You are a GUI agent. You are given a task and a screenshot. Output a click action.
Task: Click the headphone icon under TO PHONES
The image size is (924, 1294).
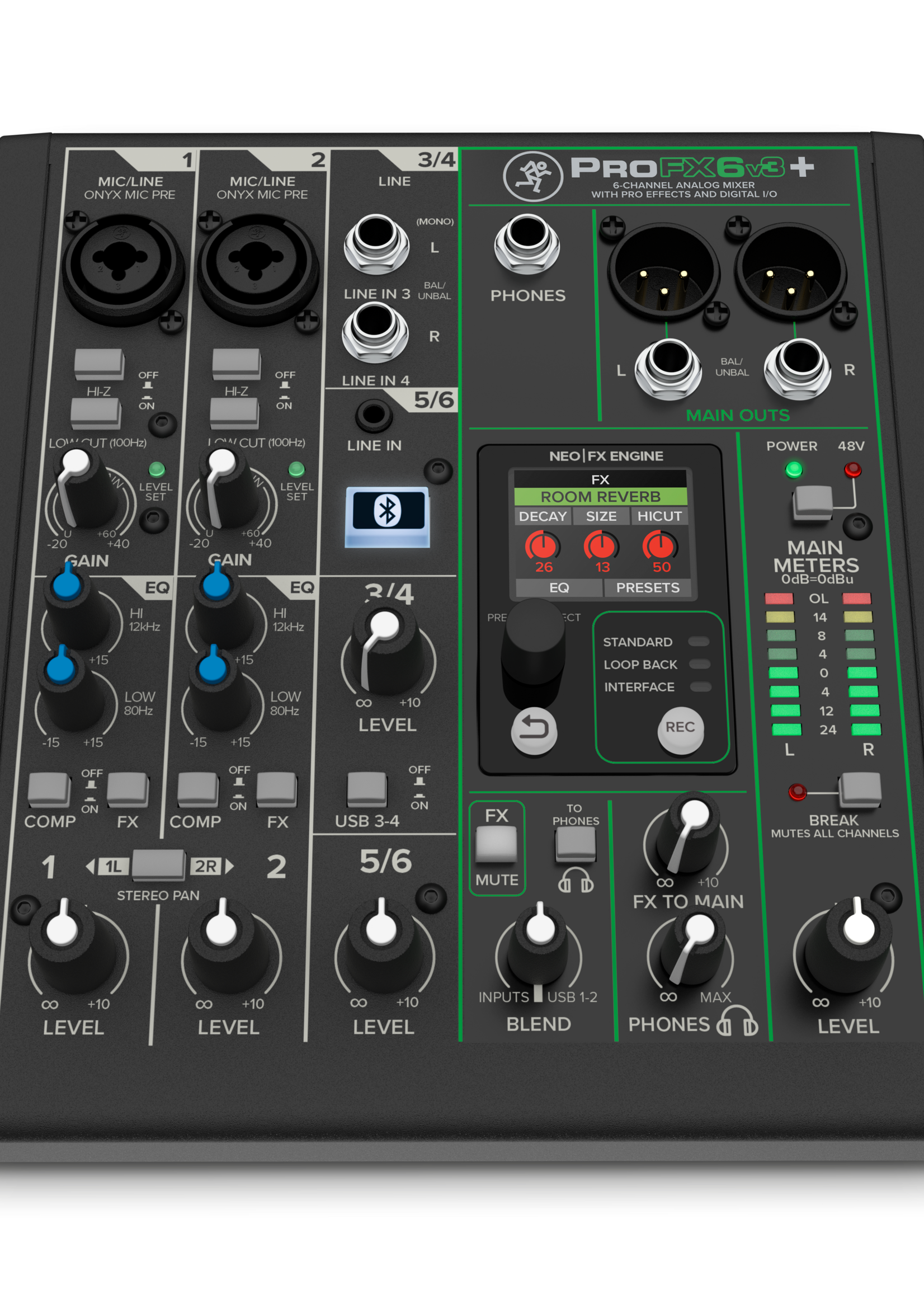[576, 880]
